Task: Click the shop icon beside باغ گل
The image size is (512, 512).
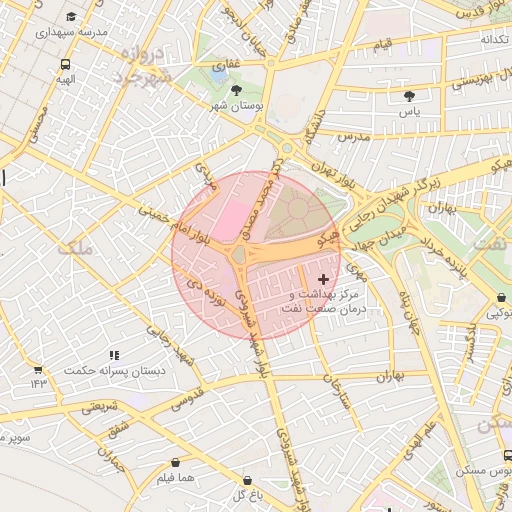Action: tap(247, 481)
